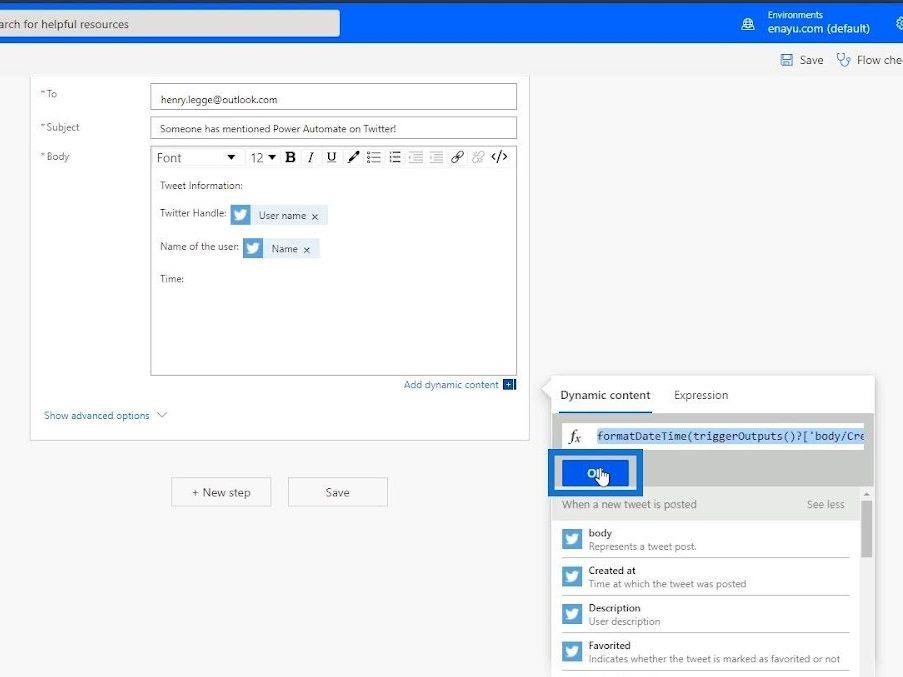Click the To email address field
The height and width of the screenshot is (677, 903).
[333, 97]
